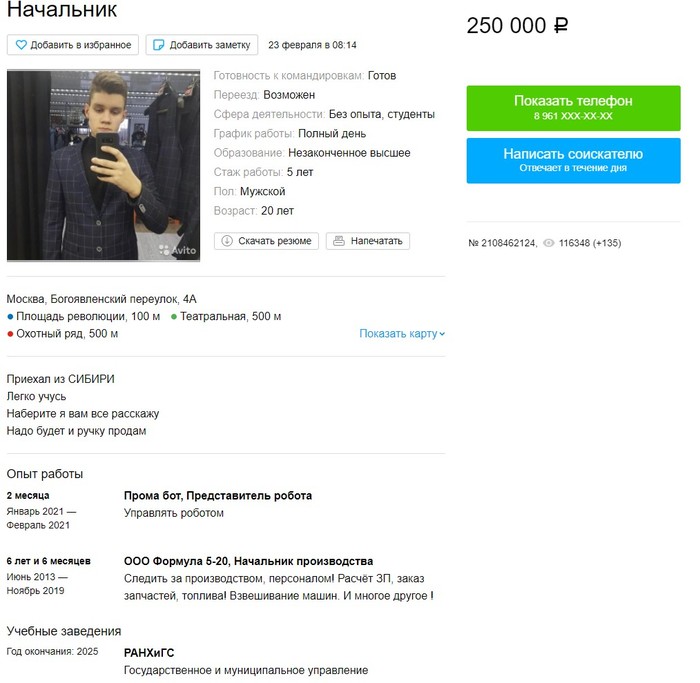Screen dimensions: 700x683
Task: Click the download icon in Скачать резюме
Action: (x=227, y=241)
